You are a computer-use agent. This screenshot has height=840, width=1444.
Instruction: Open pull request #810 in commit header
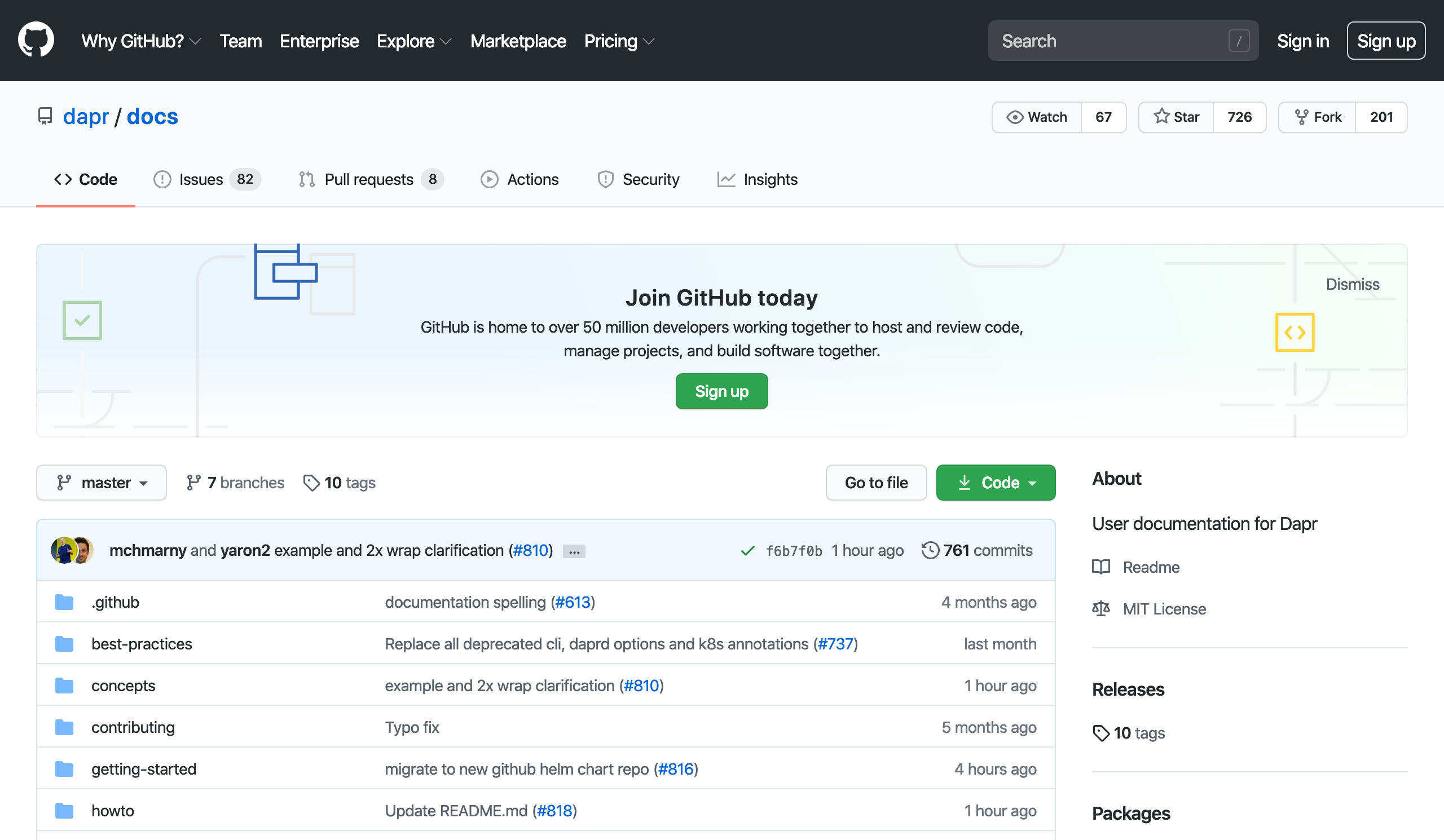(x=531, y=550)
